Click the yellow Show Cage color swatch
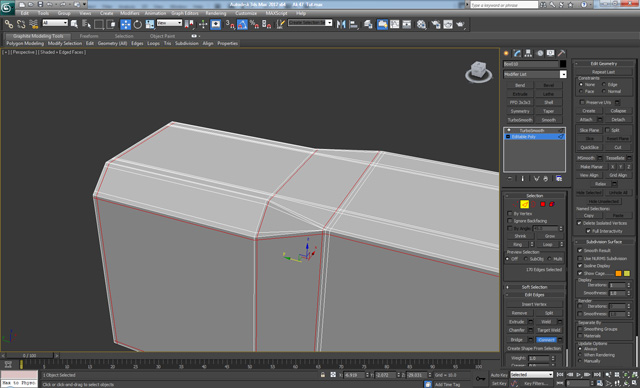Viewport: 640px width, 388px height. tap(627, 273)
